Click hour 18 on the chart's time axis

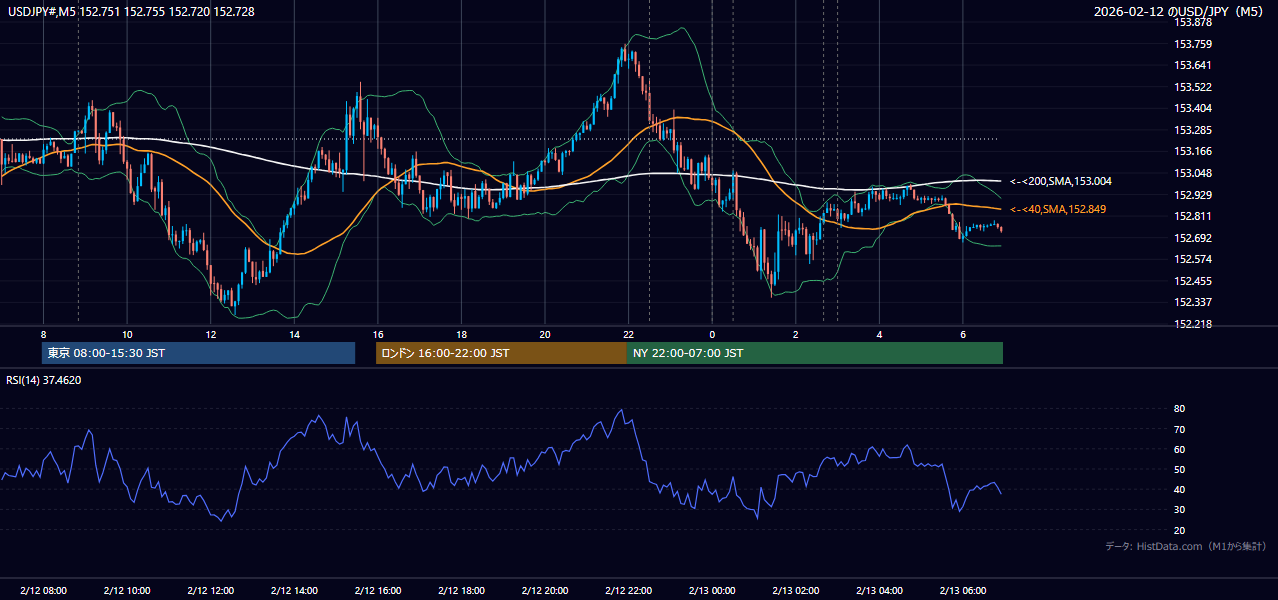click(461, 334)
